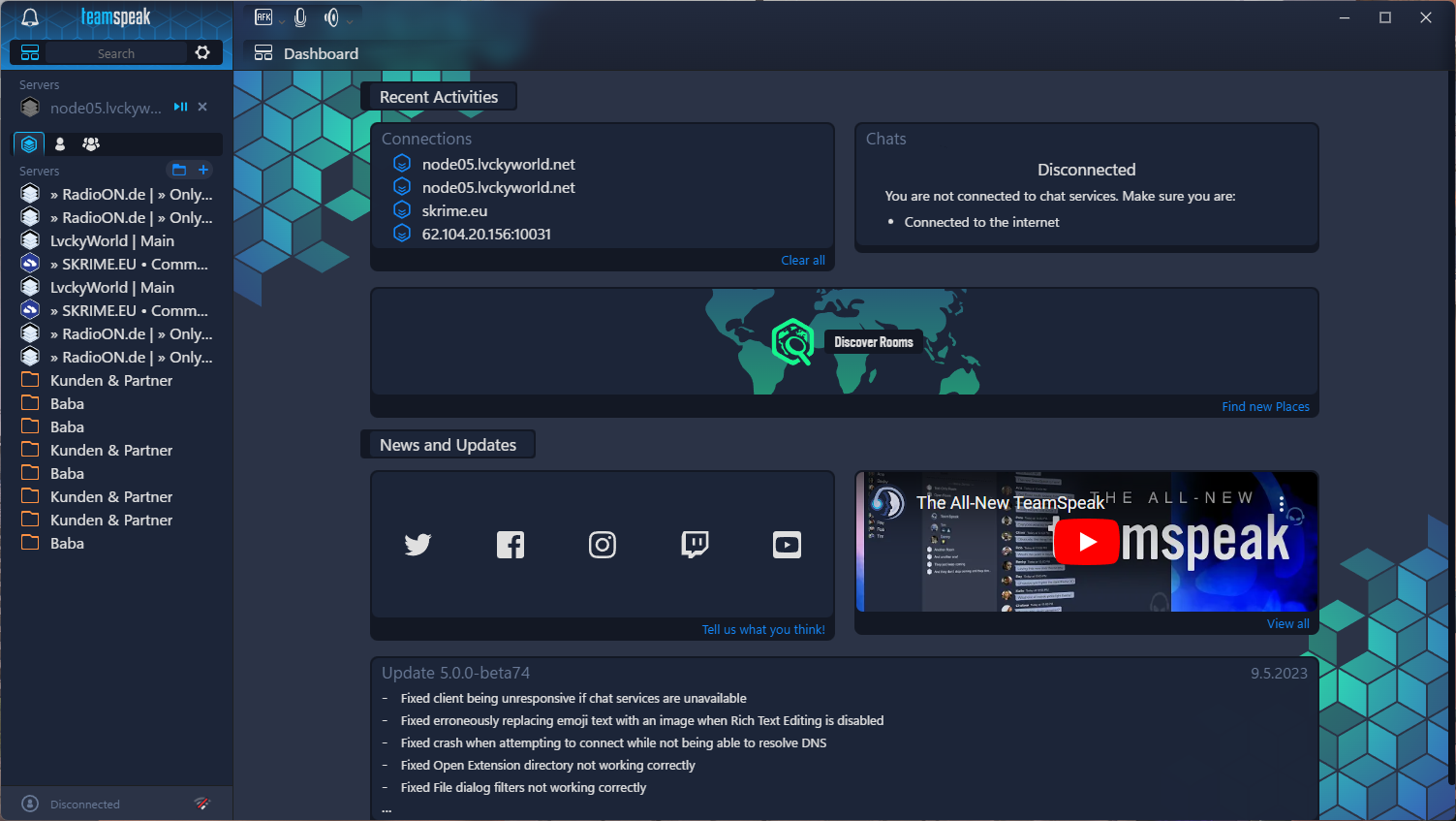Click the Discover Rooms magnifier icon
The width and height of the screenshot is (1456, 821).
point(792,342)
